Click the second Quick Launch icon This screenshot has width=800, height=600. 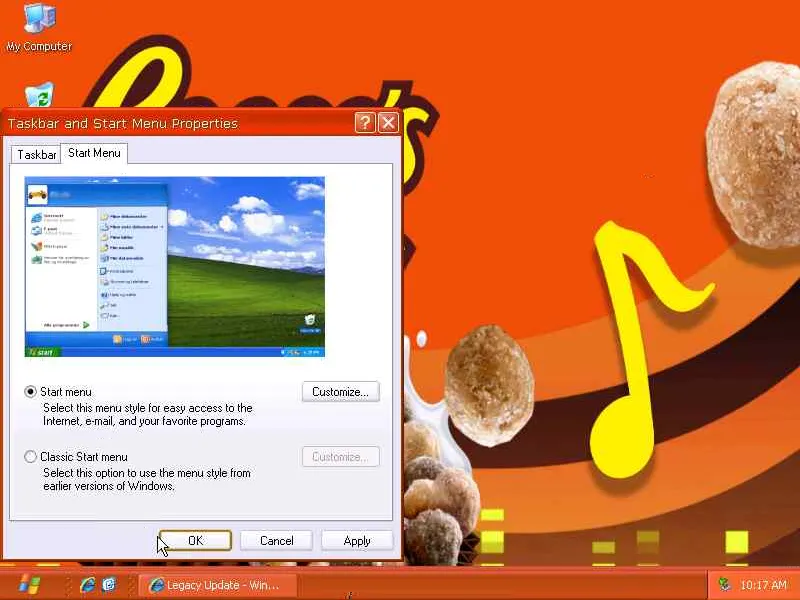(x=109, y=585)
